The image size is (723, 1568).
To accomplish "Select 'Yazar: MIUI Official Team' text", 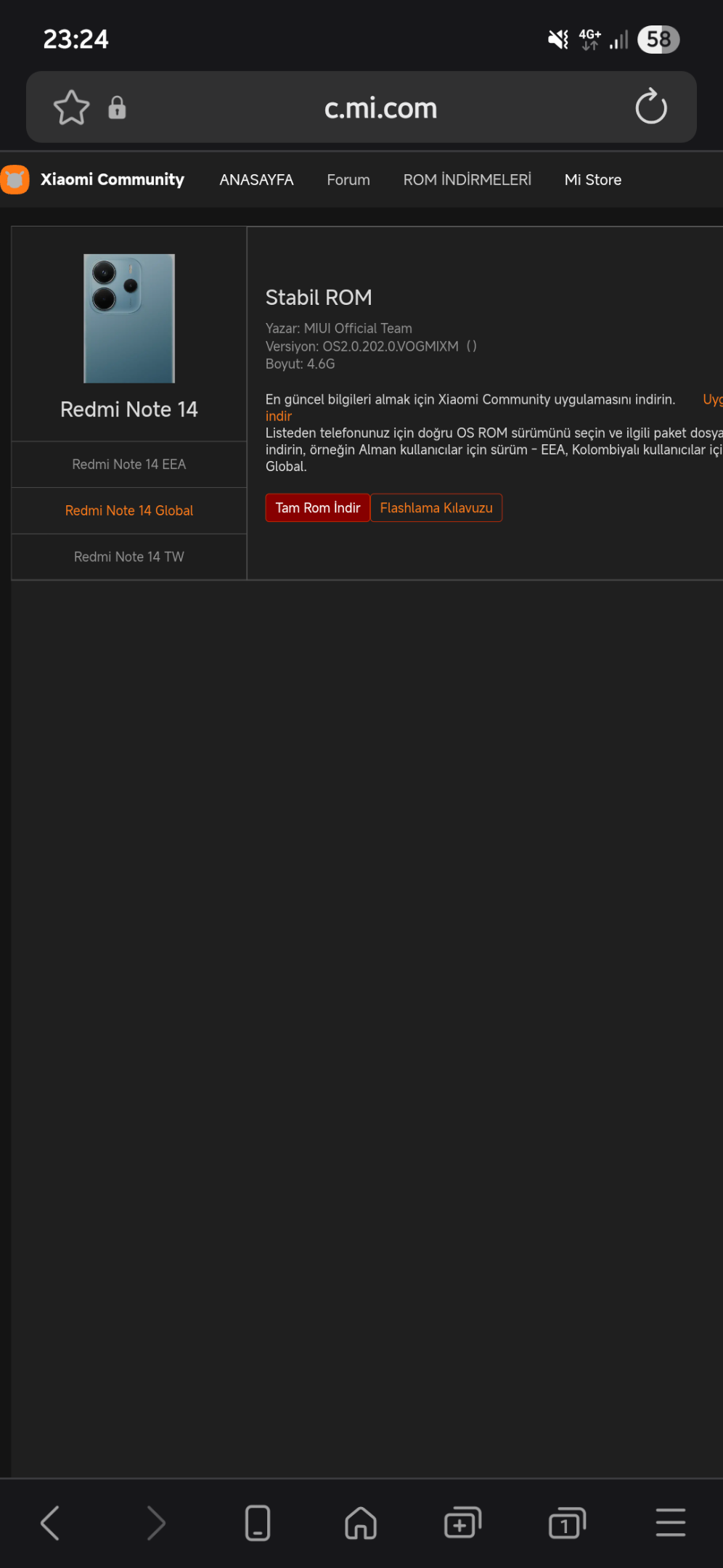I will pos(338,328).
